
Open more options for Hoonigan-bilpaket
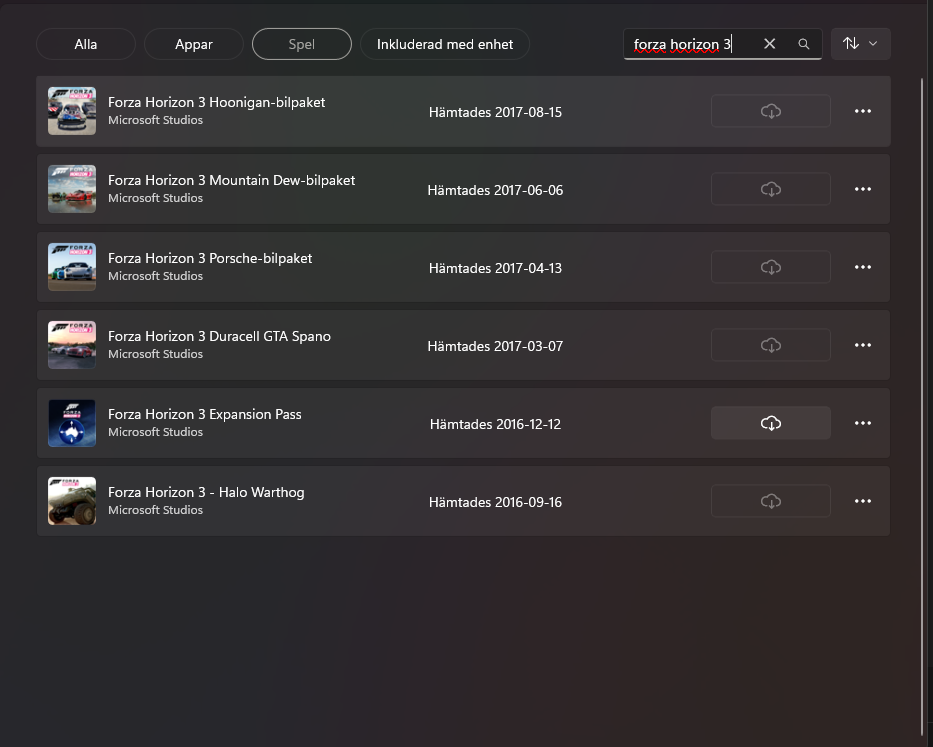coord(863,111)
